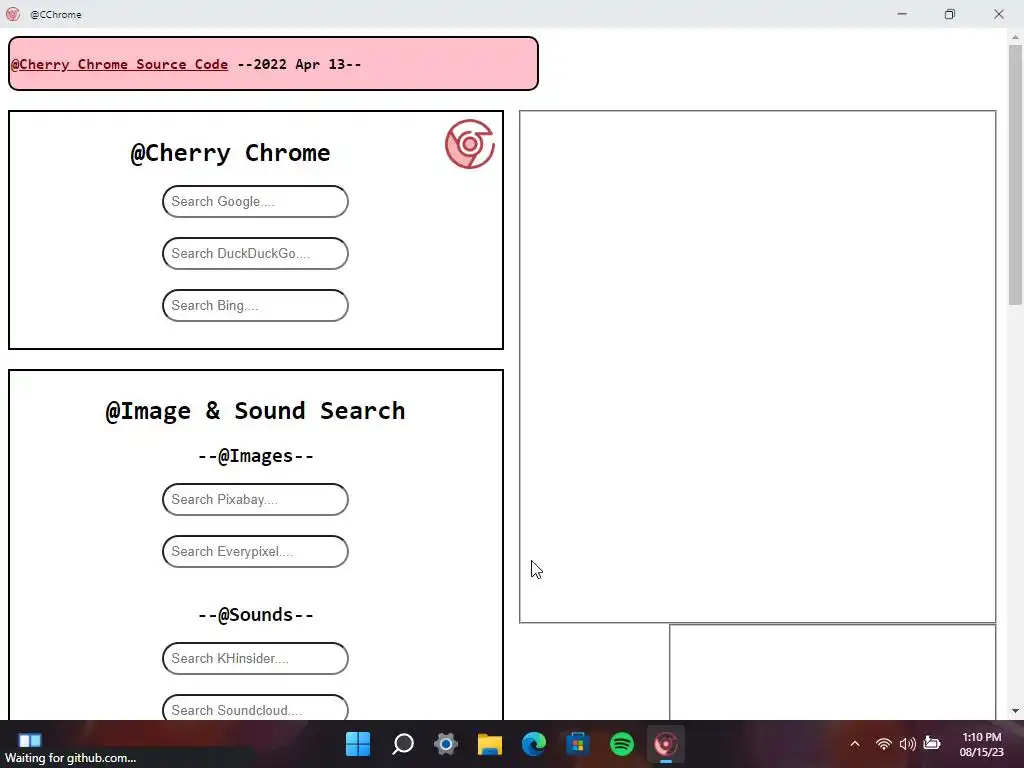Open the taskbar widgets icon
1024x768 pixels.
[x=29, y=740]
